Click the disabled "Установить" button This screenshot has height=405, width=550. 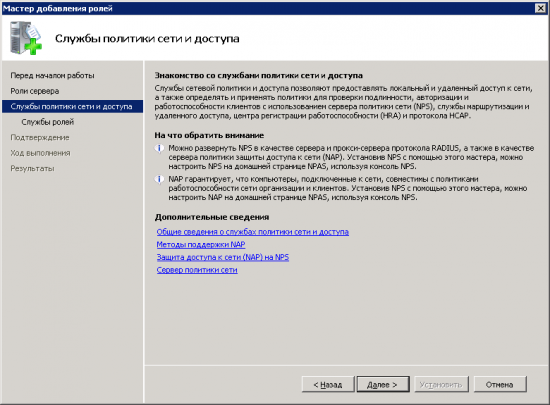click(441, 385)
